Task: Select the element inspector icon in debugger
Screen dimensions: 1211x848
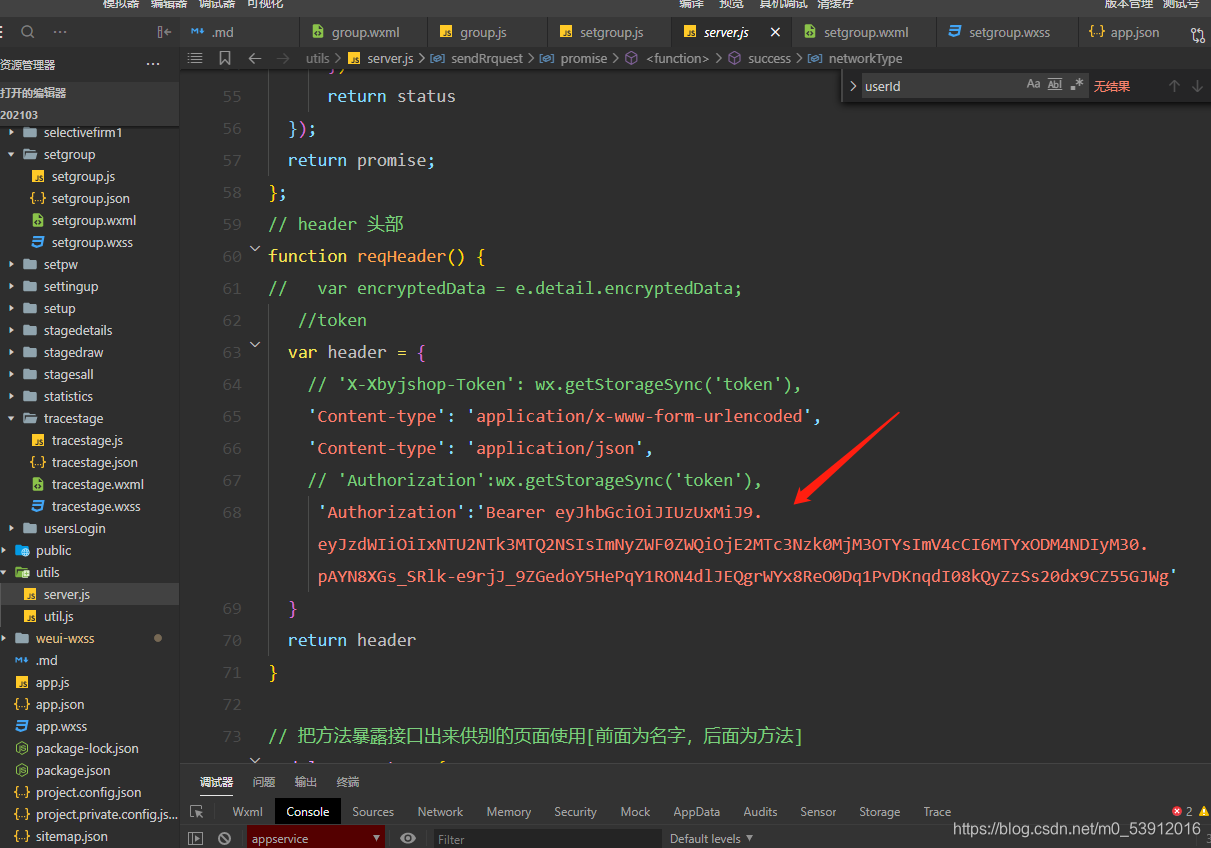Action: 197,812
